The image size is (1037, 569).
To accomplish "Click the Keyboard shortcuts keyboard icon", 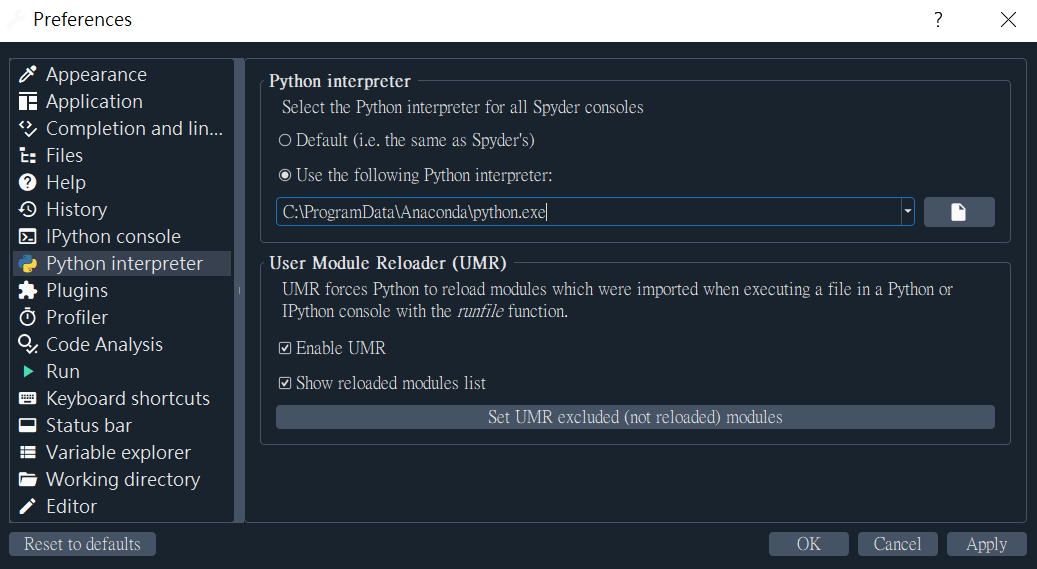I will click(28, 399).
